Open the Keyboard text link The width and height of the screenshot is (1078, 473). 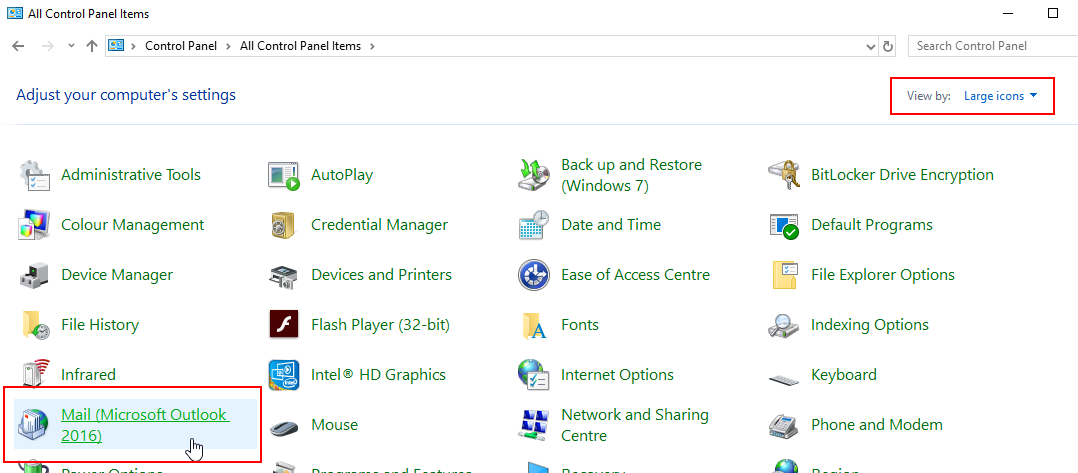click(844, 375)
